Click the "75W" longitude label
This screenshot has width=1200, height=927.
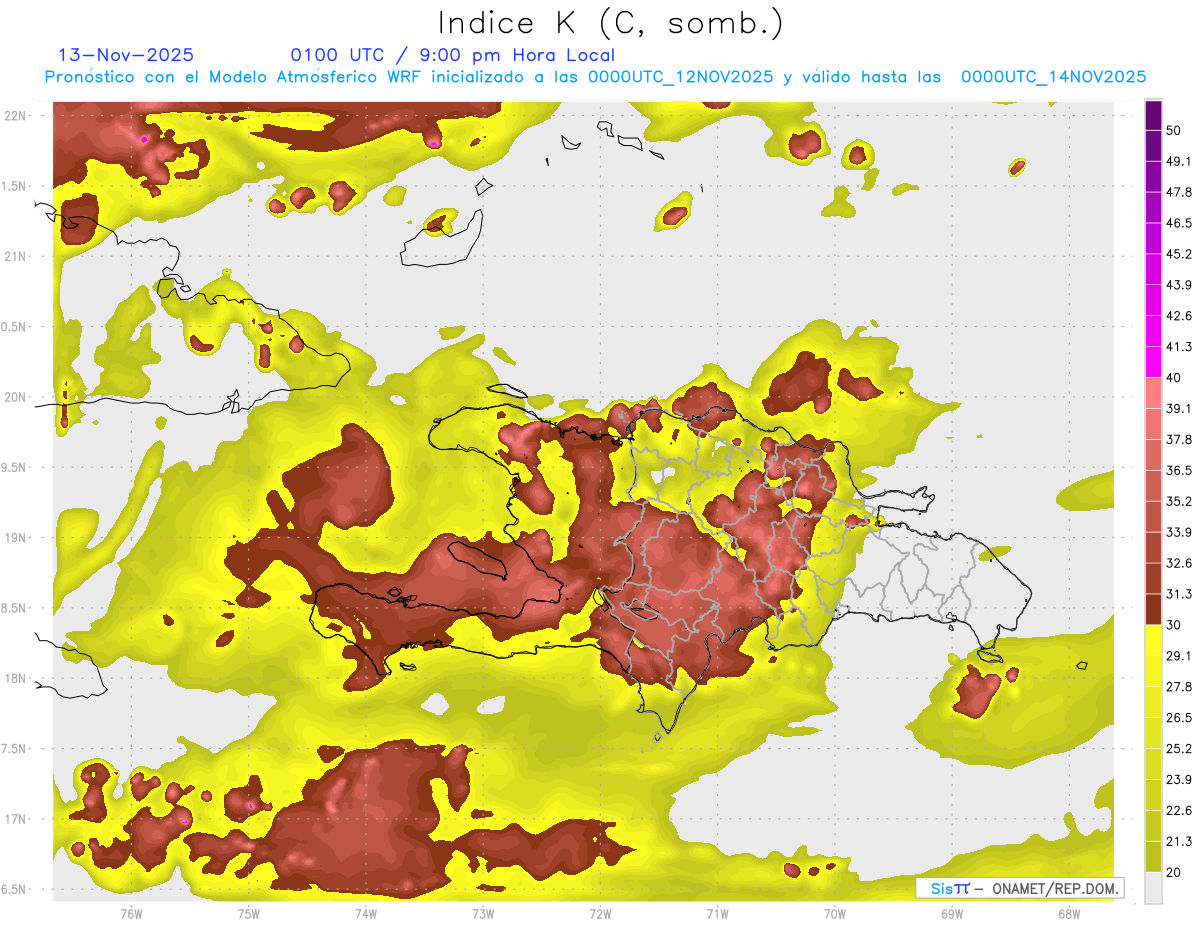249,914
